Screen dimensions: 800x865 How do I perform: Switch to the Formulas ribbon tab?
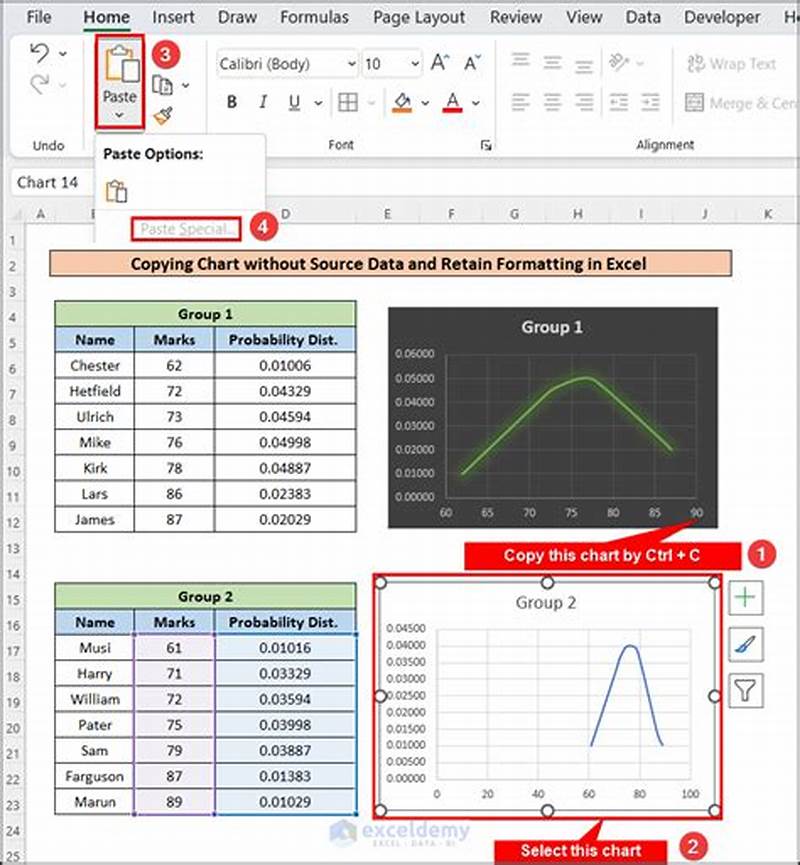[313, 17]
